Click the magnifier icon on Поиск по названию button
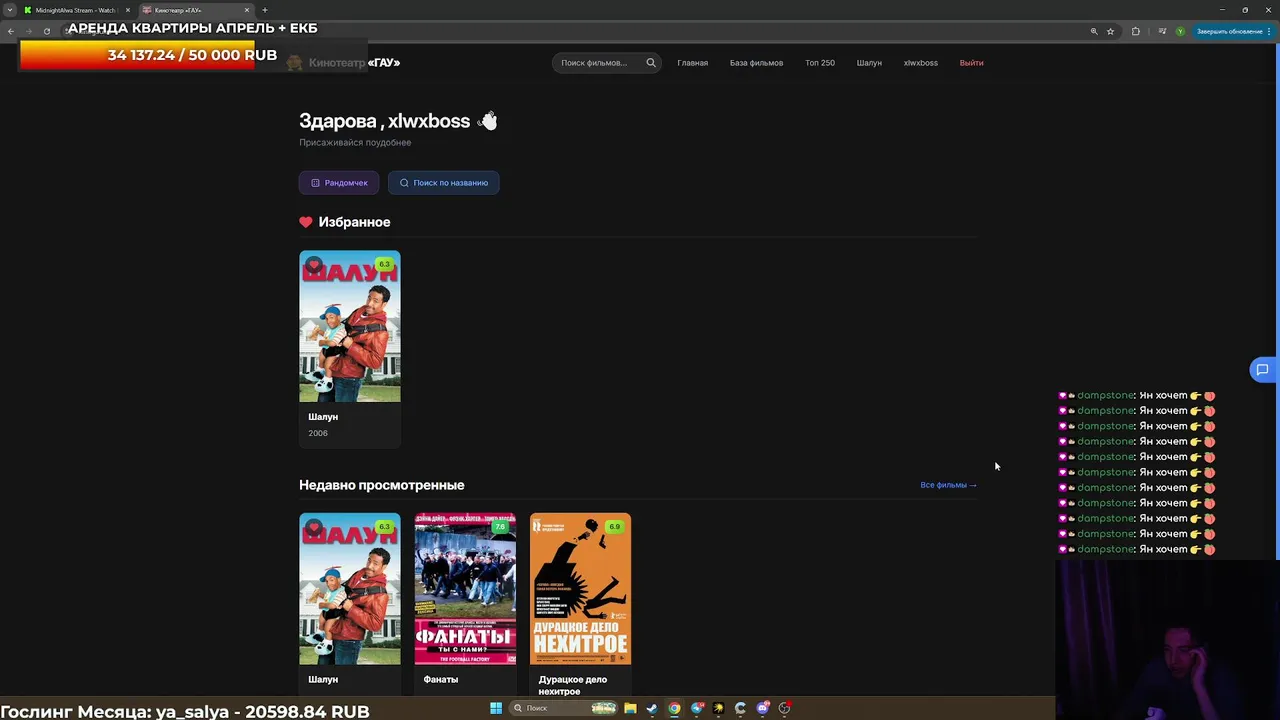 click(404, 183)
